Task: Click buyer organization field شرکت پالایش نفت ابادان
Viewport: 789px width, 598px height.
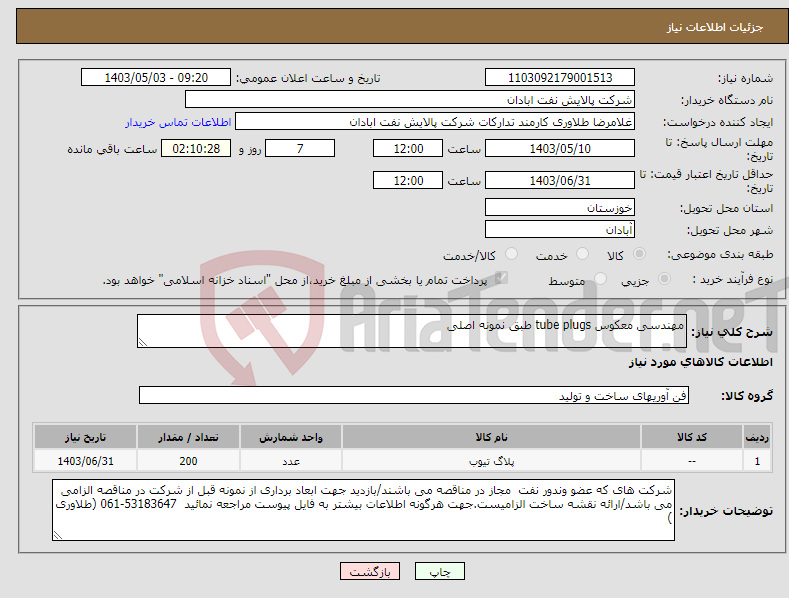Action: click(410, 100)
